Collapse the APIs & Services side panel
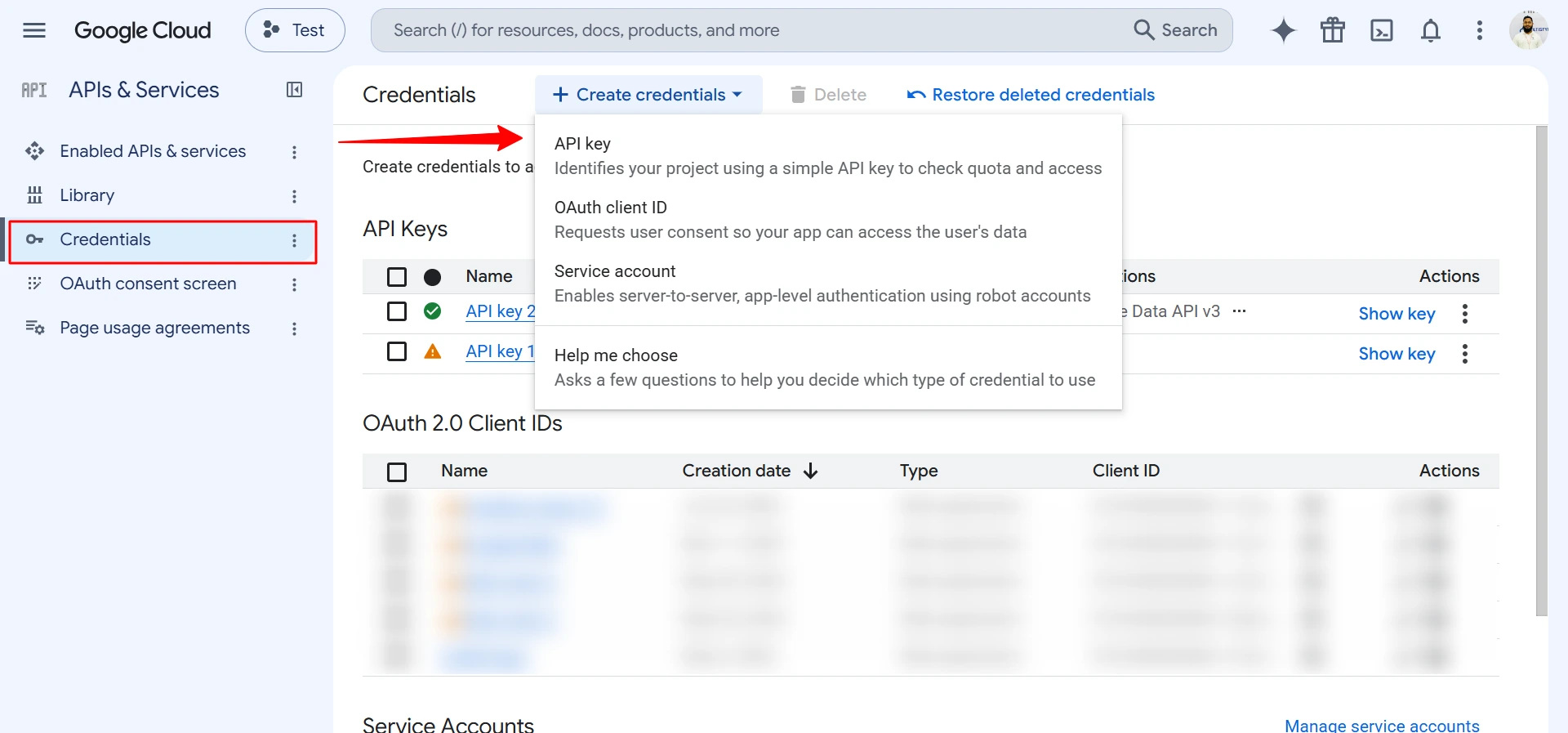This screenshot has width=1568, height=733. point(295,90)
